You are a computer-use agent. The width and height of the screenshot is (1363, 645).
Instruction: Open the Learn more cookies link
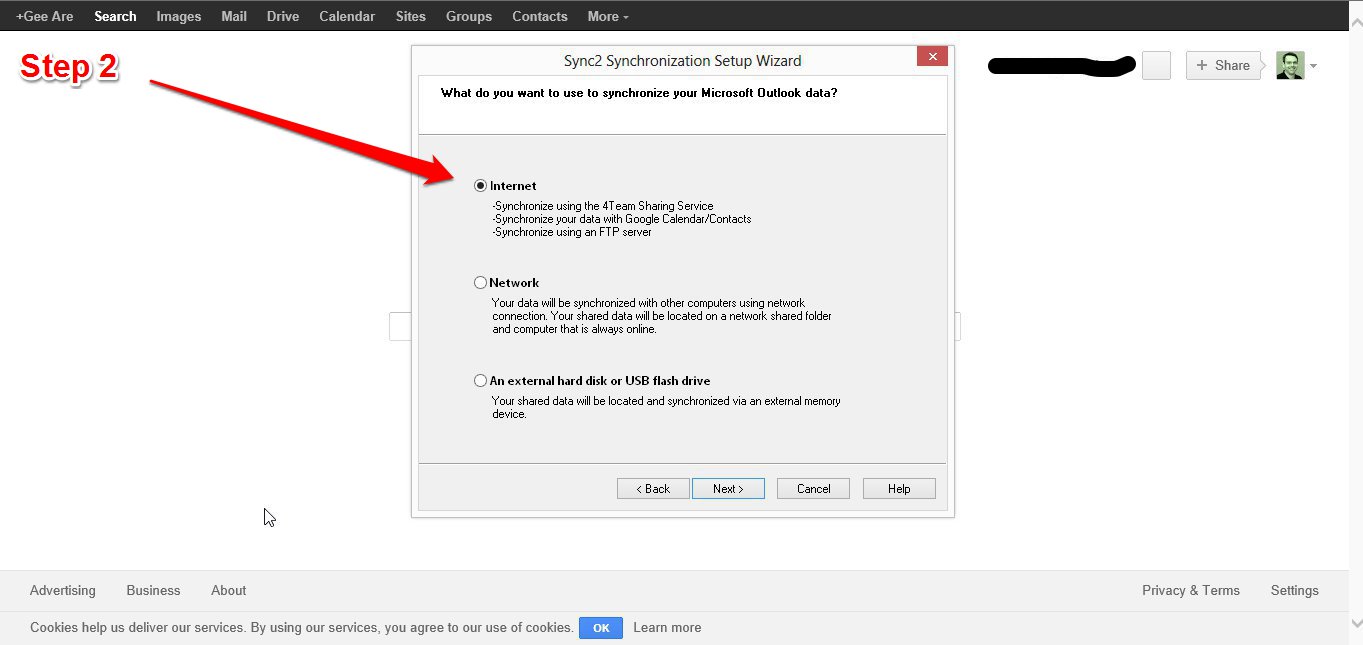point(667,628)
